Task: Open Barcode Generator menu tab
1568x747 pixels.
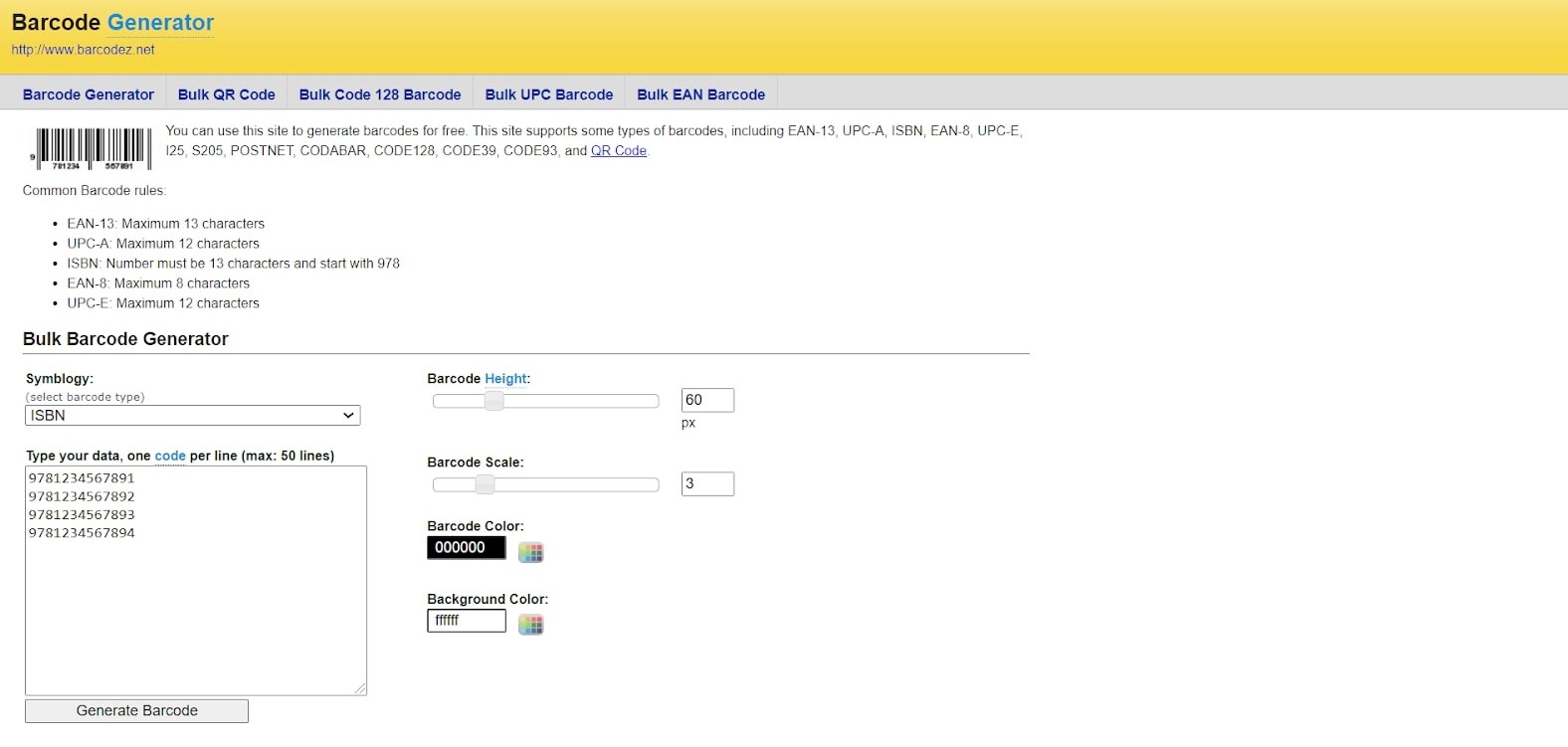Action: pyautogui.click(x=89, y=94)
